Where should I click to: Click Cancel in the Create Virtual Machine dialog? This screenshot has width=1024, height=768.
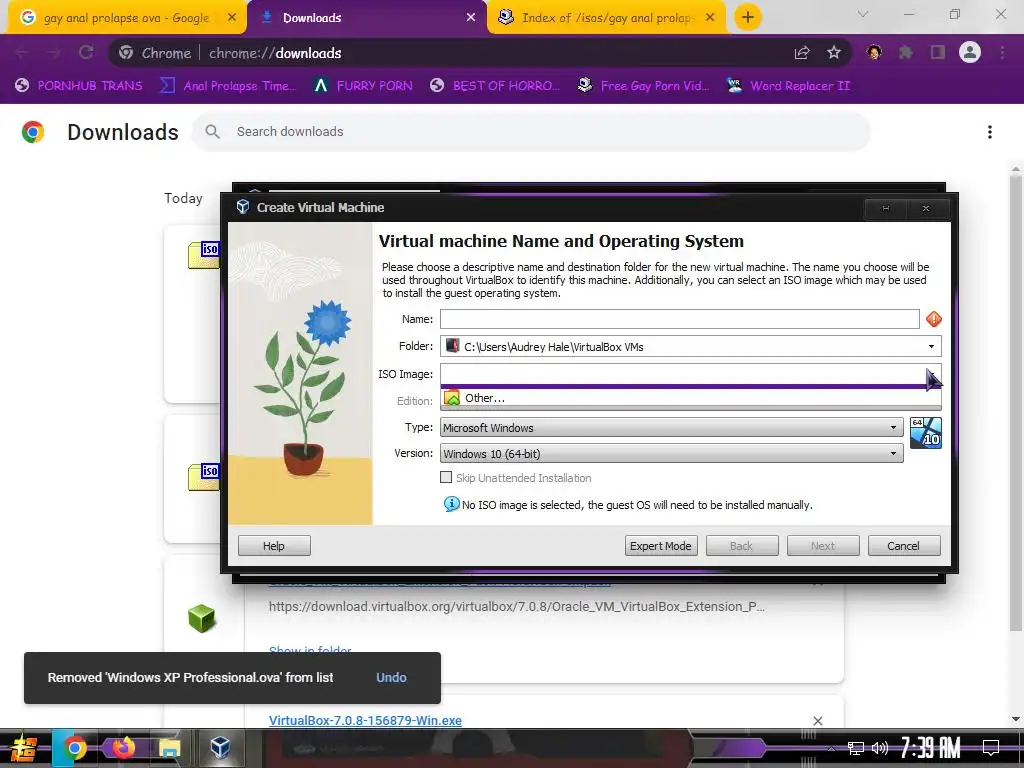tap(903, 545)
